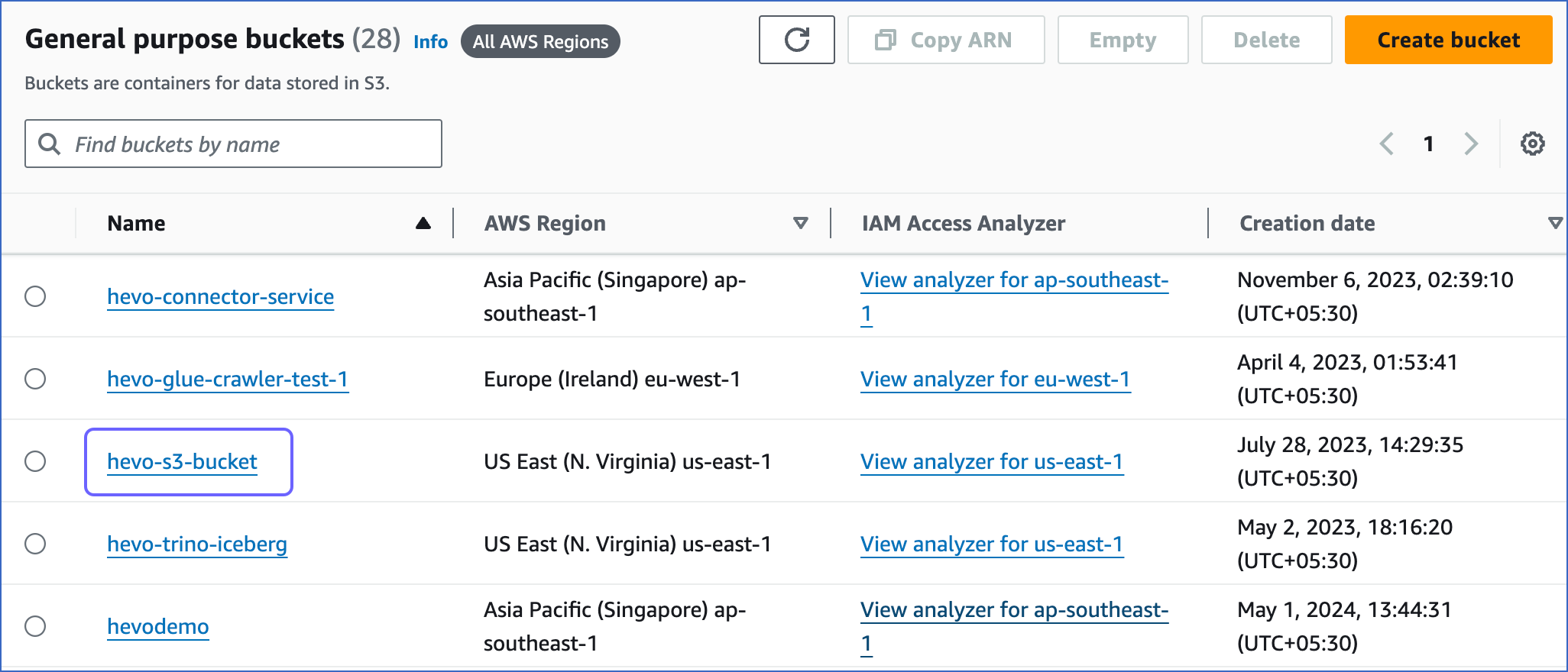Open table preferences gear icon
1568x672 pixels.
(1532, 144)
